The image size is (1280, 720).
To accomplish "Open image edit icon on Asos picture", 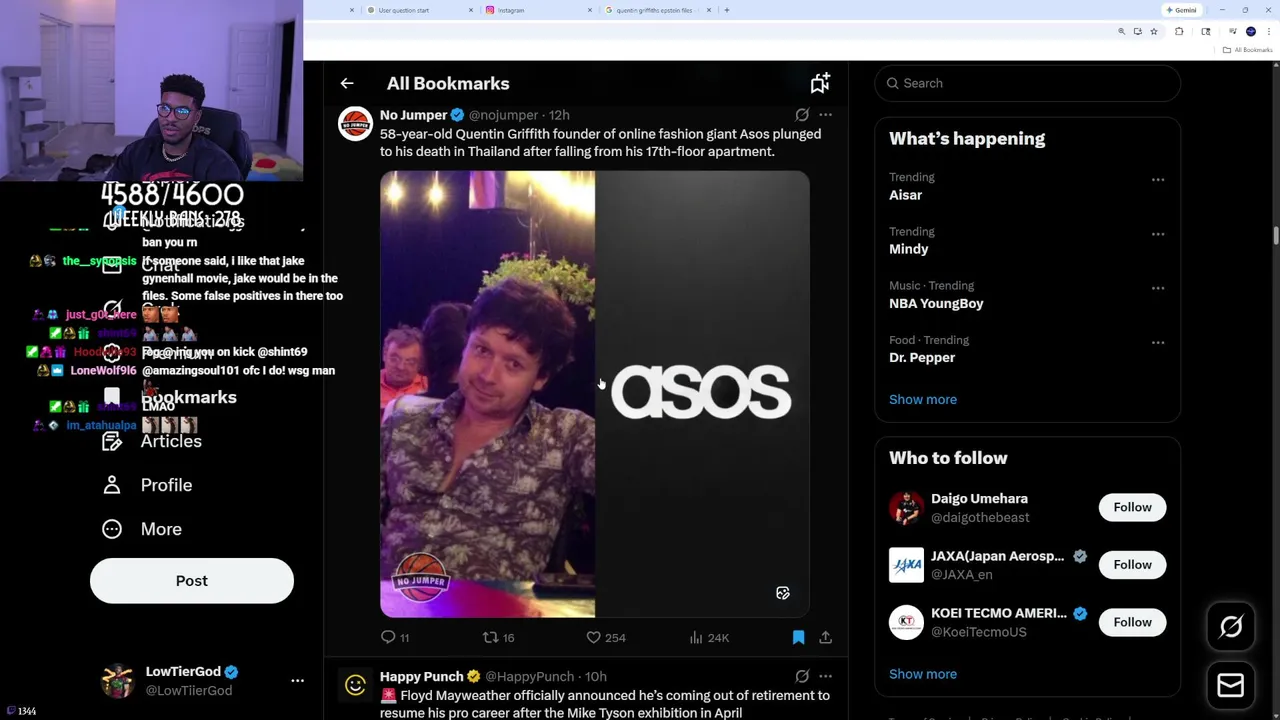I will pos(783,593).
